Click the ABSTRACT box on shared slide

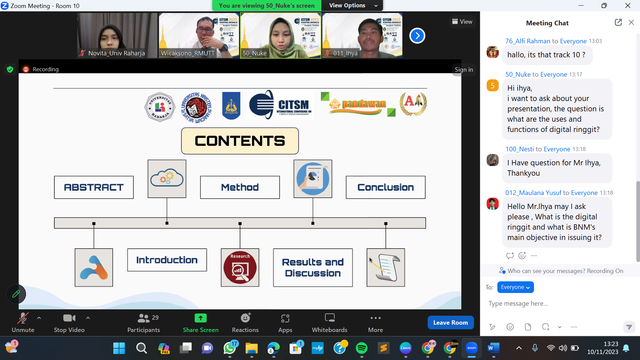[94, 187]
